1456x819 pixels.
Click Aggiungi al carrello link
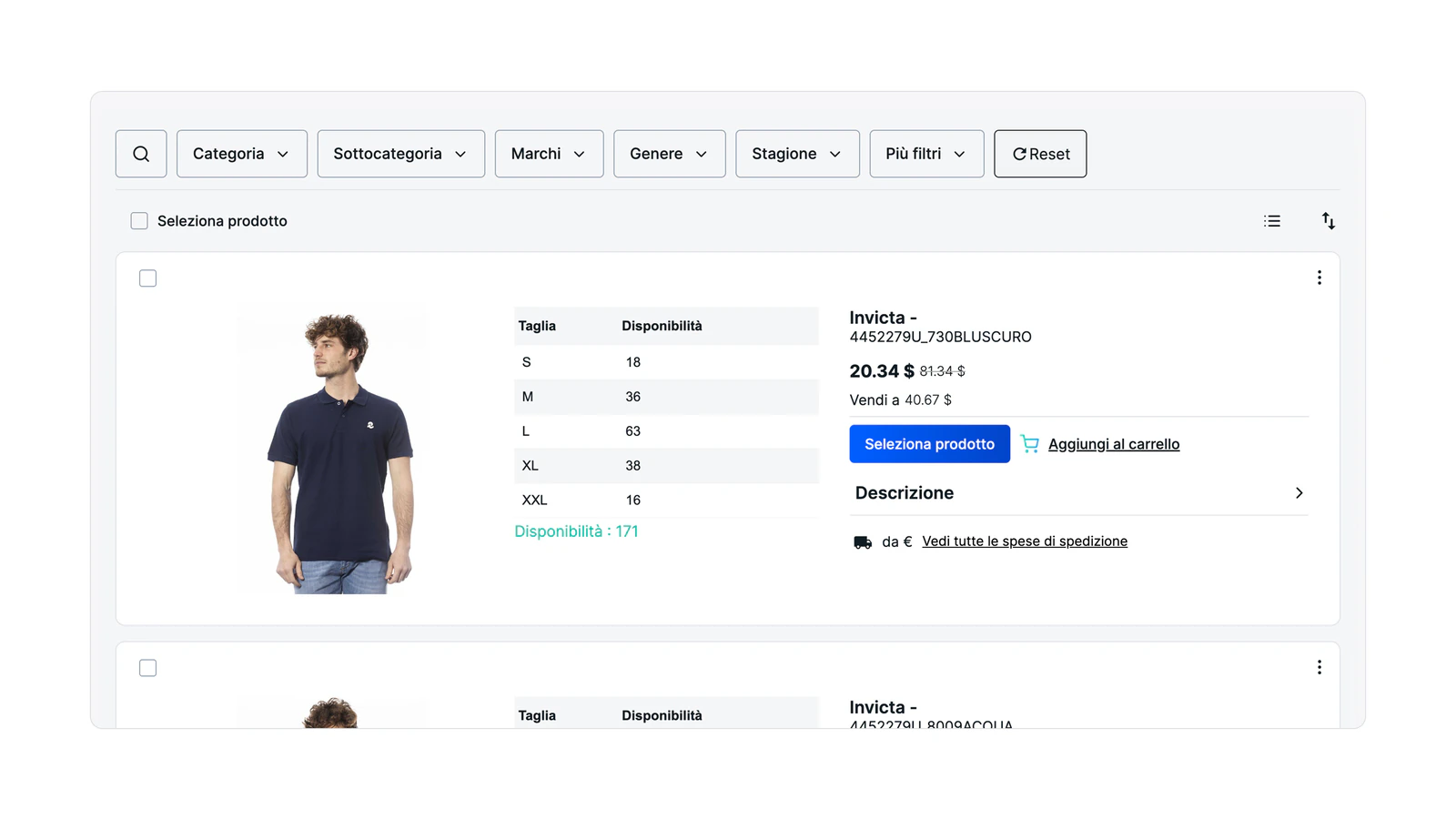click(1114, 444)
